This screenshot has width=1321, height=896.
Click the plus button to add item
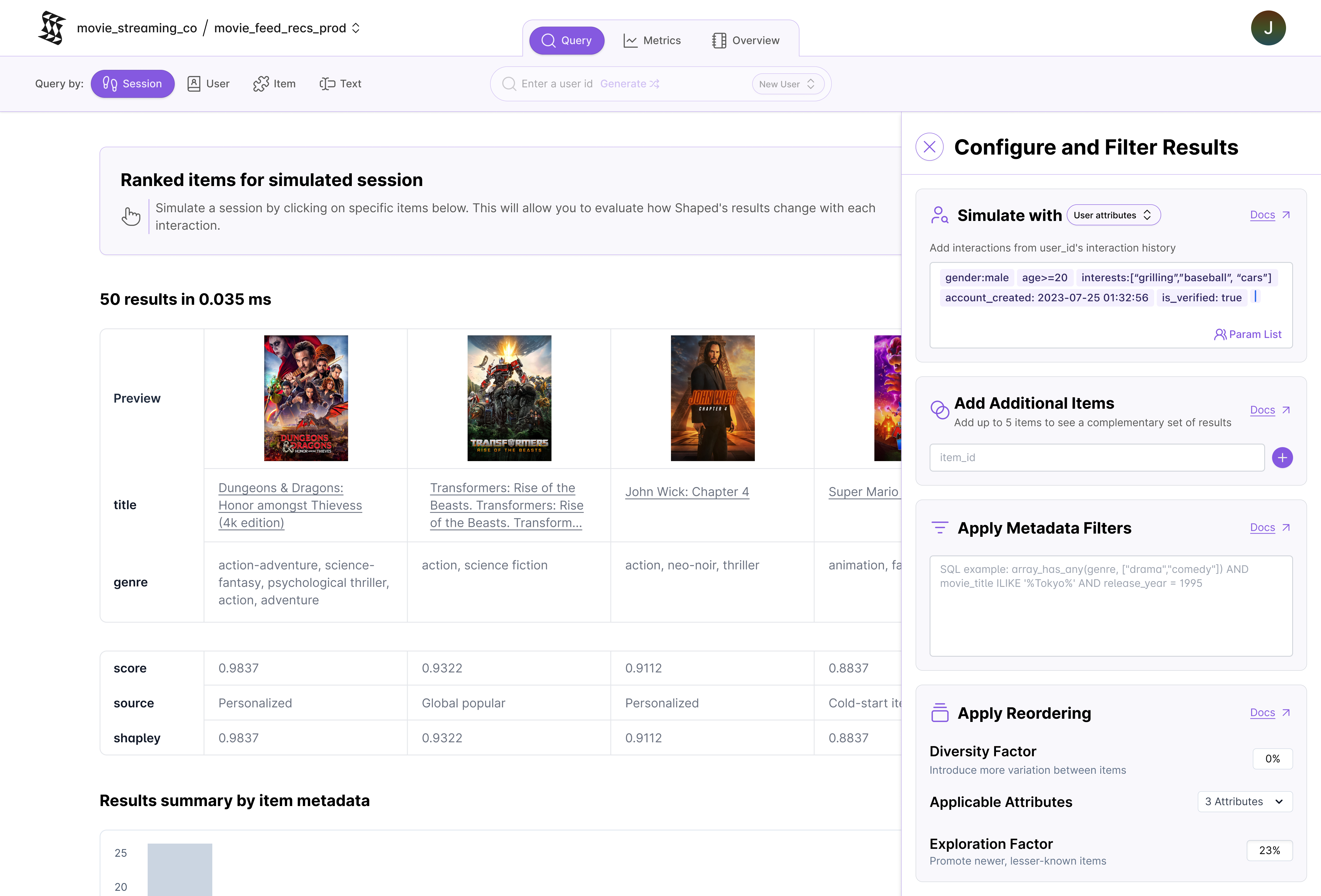pyautogui.click(x=1282, y=457)
